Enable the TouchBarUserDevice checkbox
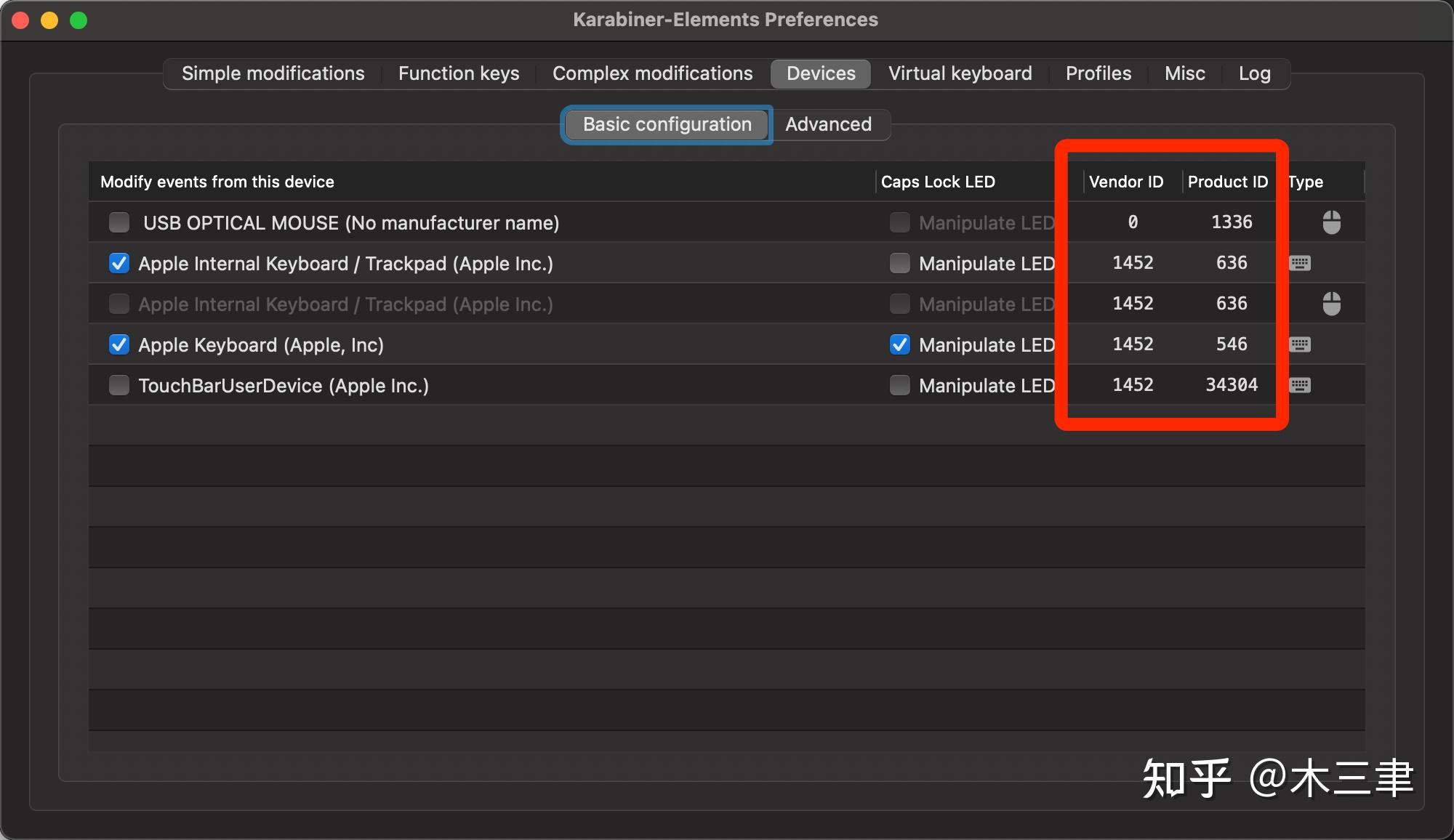The width and height of the screenshot is (1454, 840). pos(119,385)
